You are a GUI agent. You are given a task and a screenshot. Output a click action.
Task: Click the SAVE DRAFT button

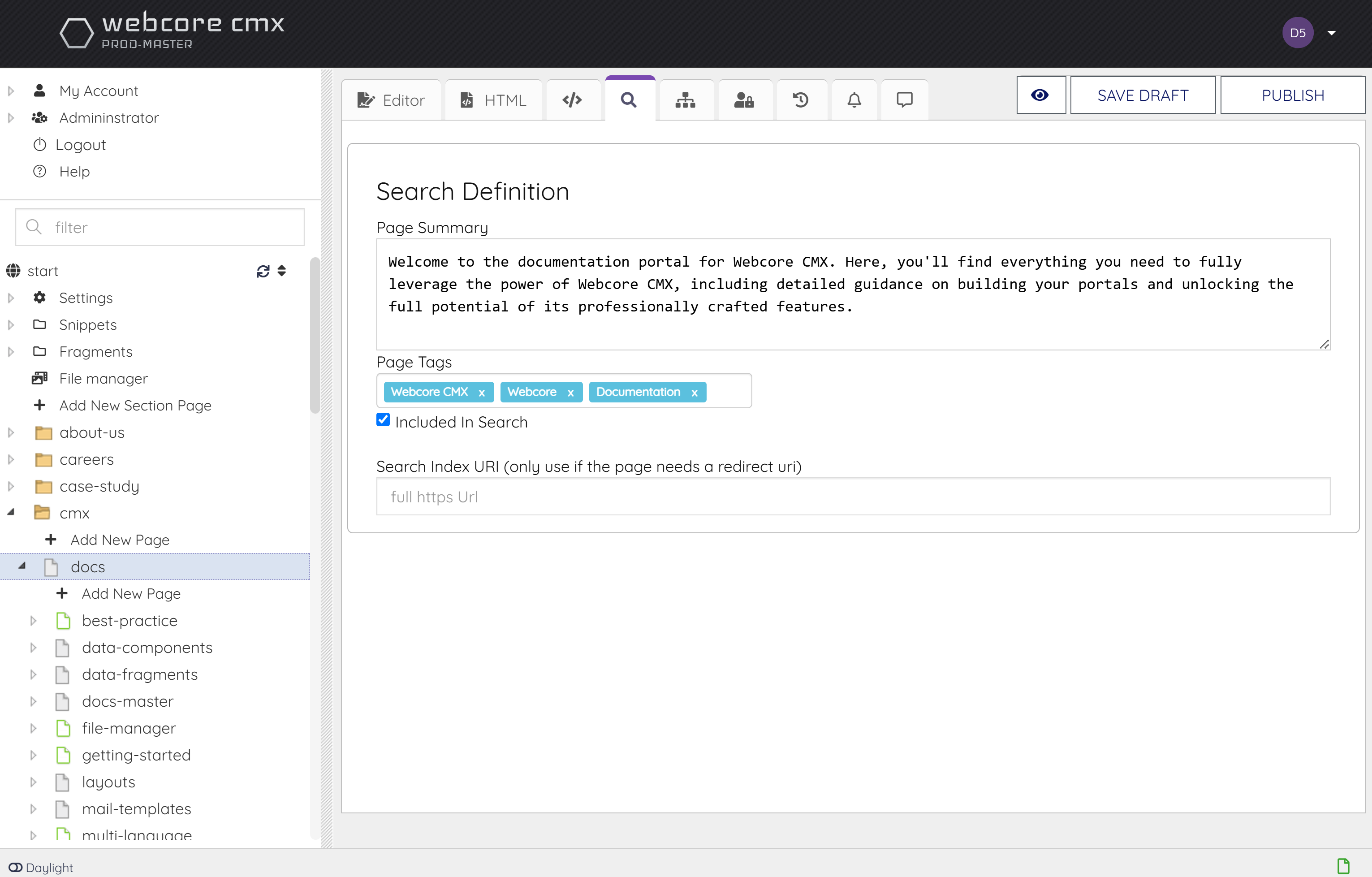1143,95
